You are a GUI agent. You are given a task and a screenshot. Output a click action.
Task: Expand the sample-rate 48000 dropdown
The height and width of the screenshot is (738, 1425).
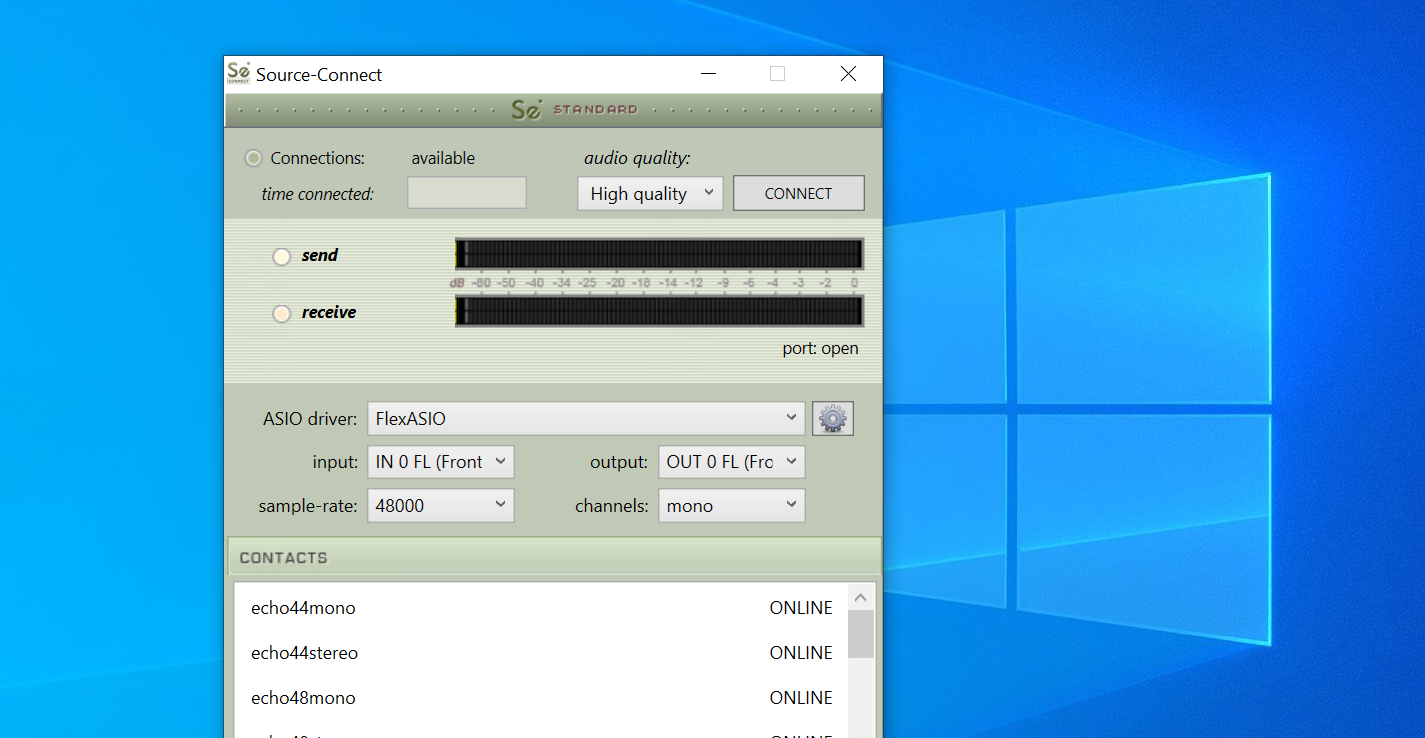[x=440, y=506]
